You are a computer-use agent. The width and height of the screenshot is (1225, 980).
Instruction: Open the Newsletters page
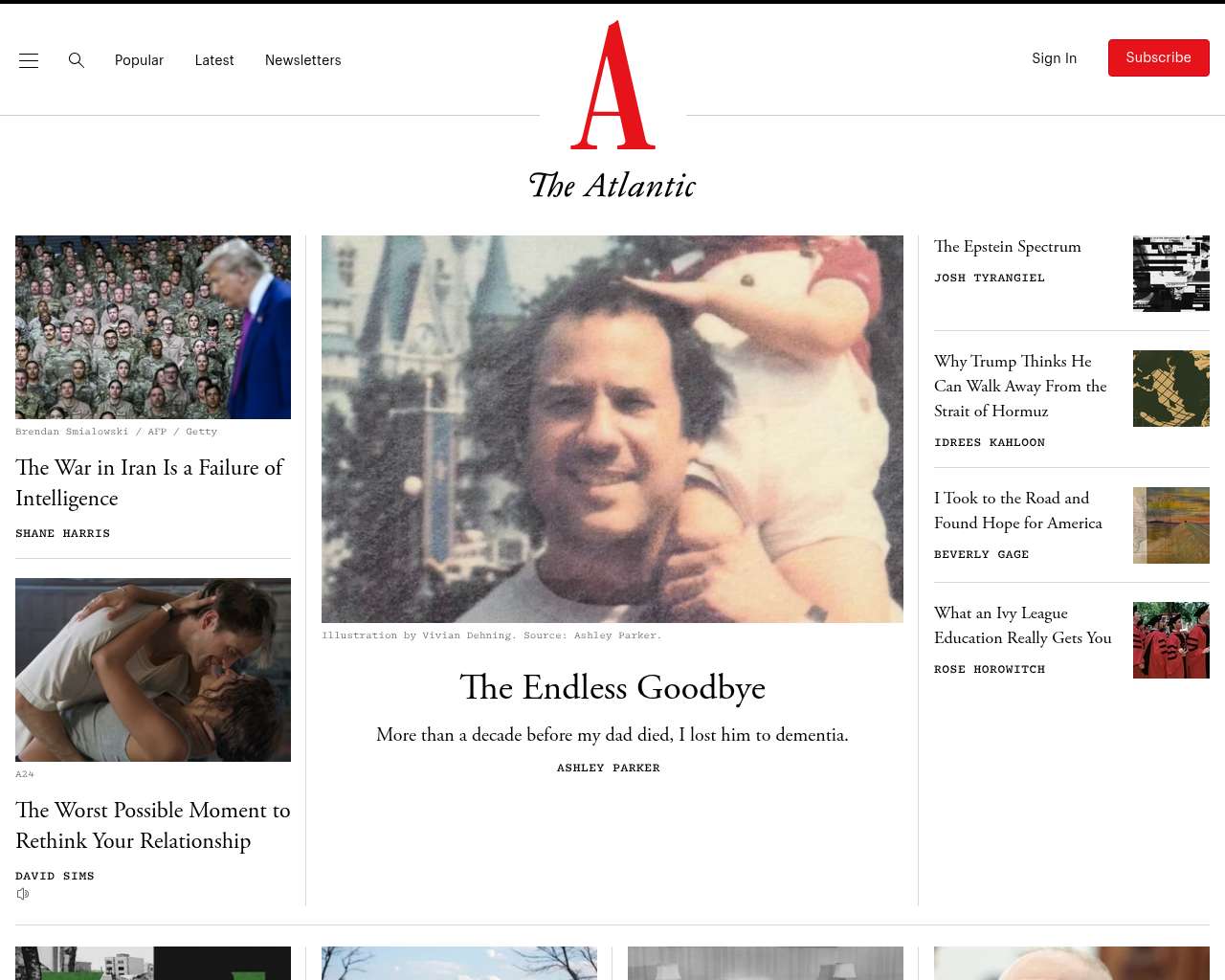tap(303, 60)
